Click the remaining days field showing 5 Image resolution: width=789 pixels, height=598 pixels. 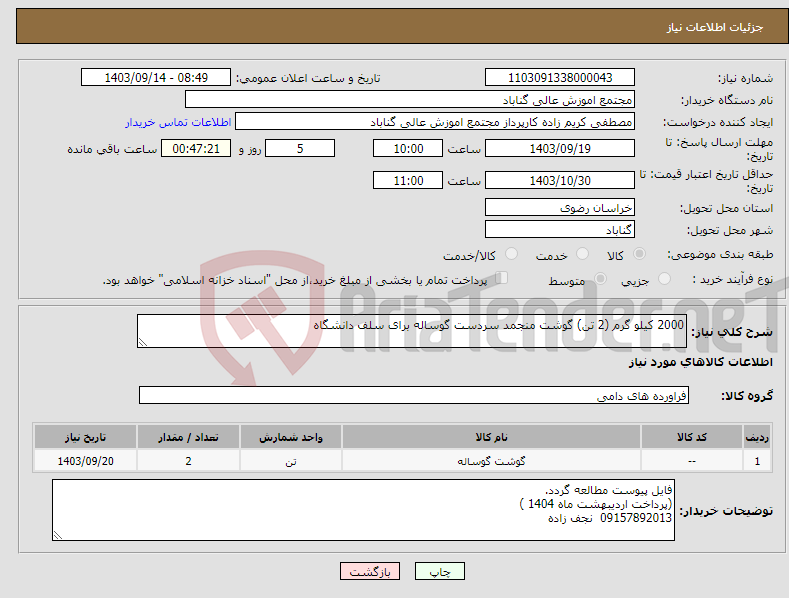coord(300,148)
